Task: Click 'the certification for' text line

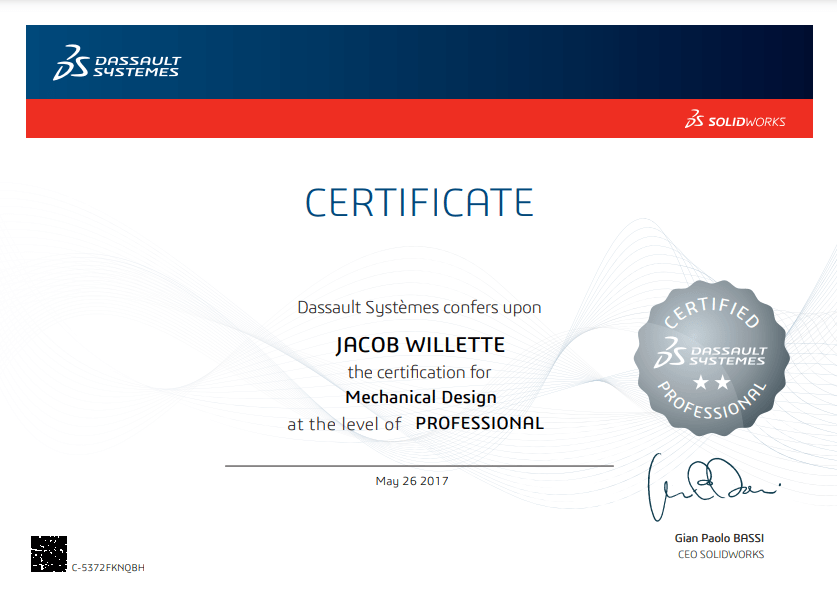Action: tap(419, 372)
